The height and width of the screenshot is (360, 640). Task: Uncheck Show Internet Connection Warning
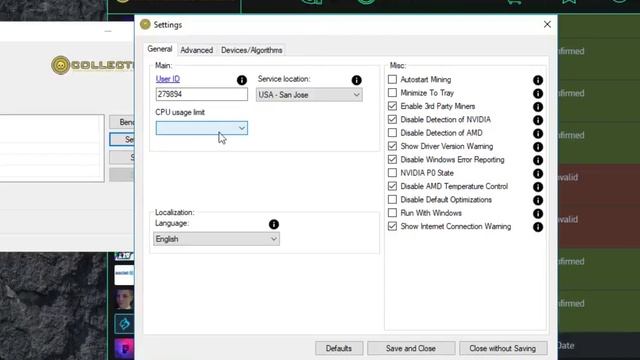392,226
